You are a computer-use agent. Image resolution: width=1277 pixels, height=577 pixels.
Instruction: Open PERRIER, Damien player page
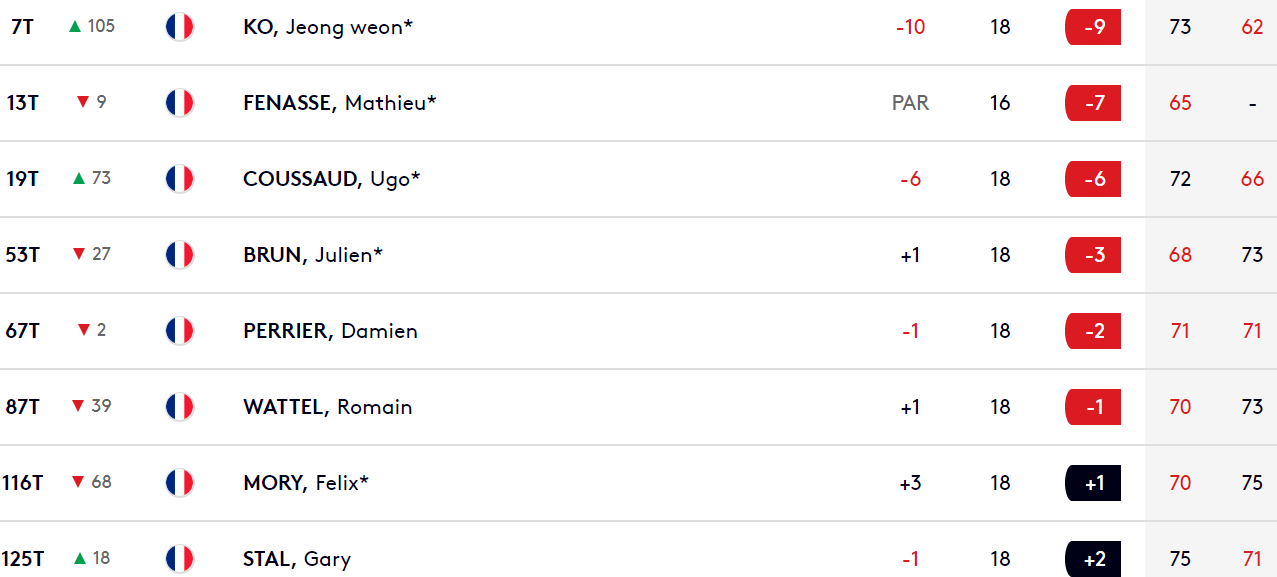pyautogui.click(x=330, y=331)
